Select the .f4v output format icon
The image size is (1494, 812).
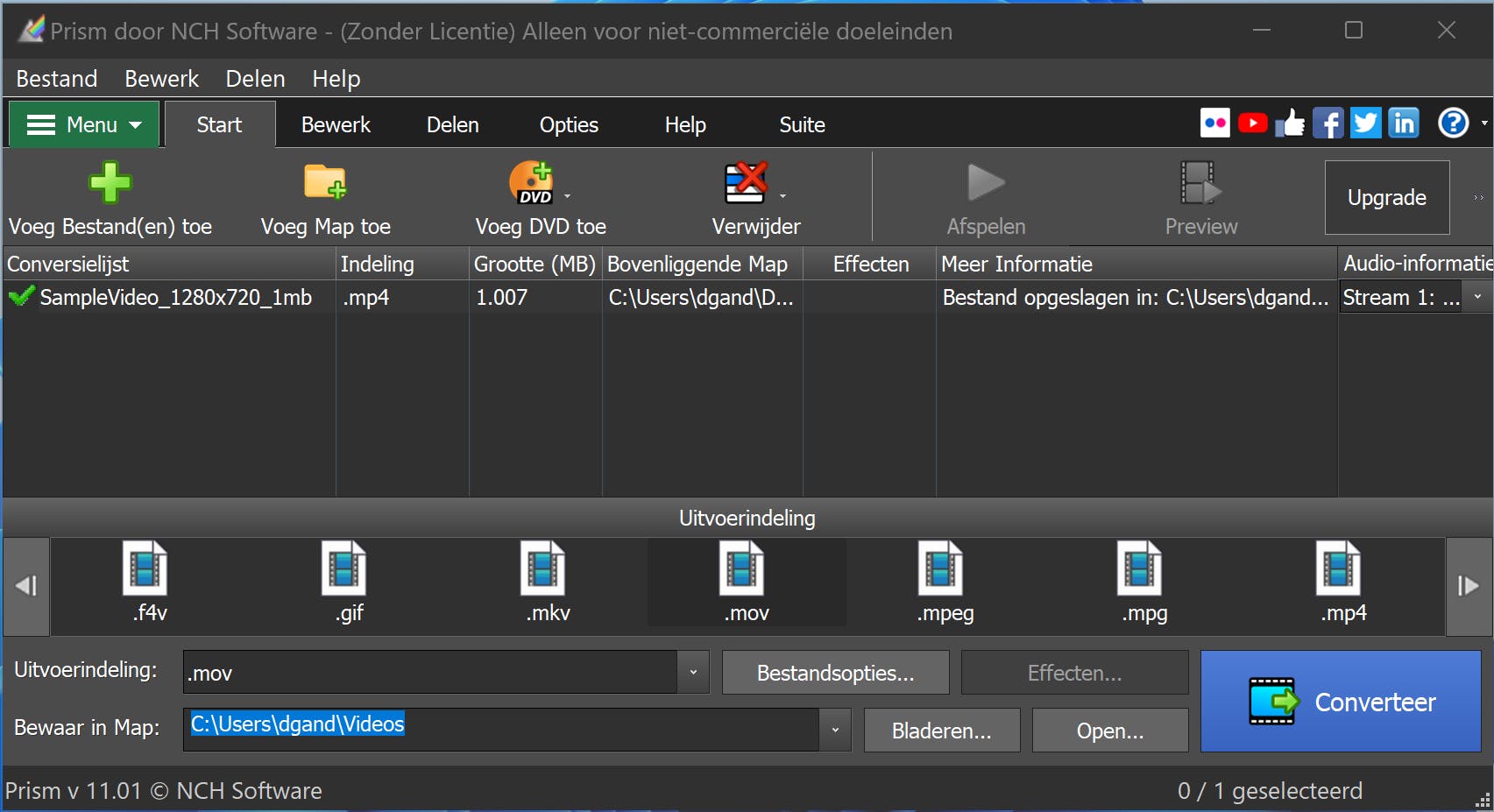coord(145,568)
